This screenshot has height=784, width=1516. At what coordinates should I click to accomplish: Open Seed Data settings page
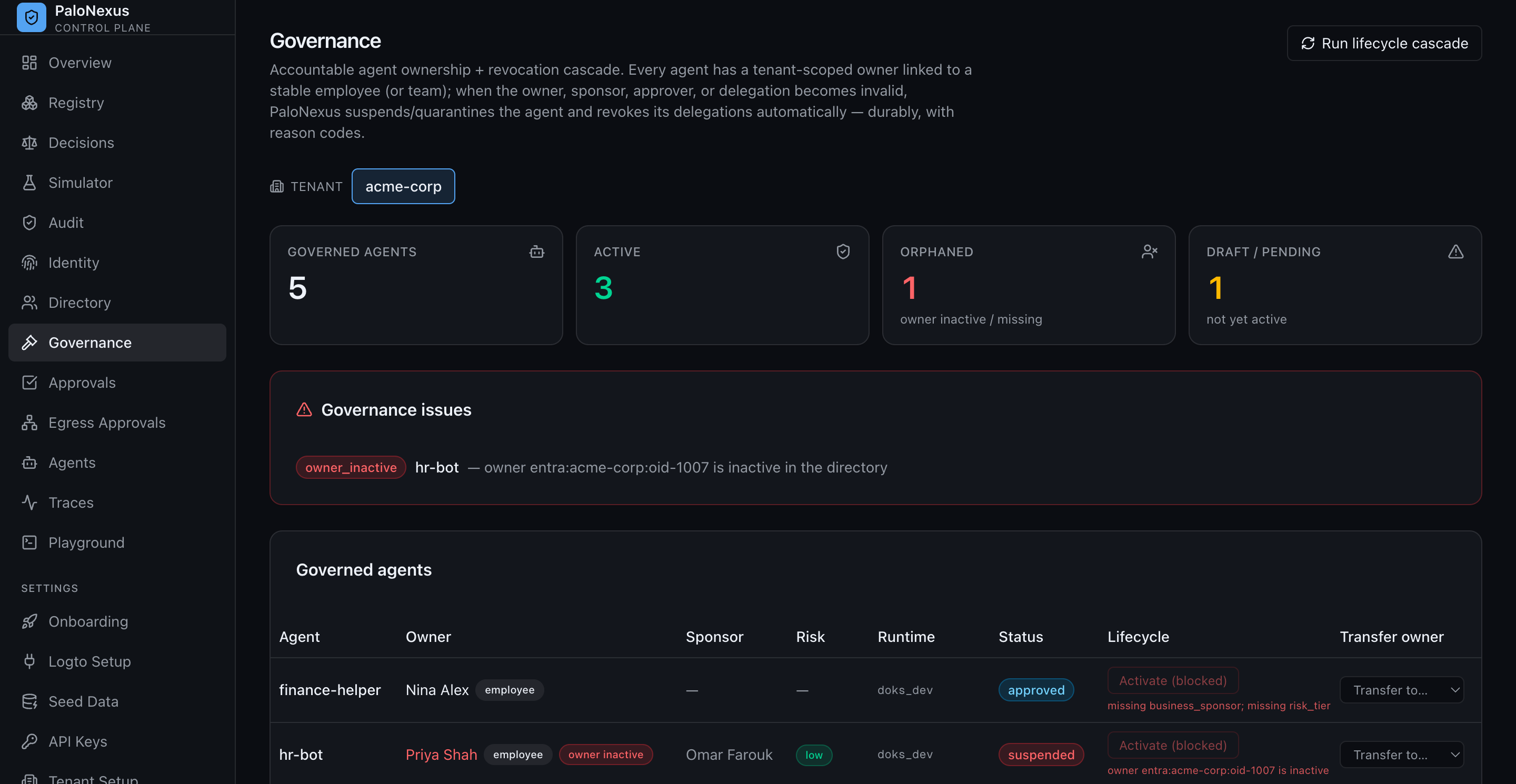pyautogui.click(x=117, y=701)
